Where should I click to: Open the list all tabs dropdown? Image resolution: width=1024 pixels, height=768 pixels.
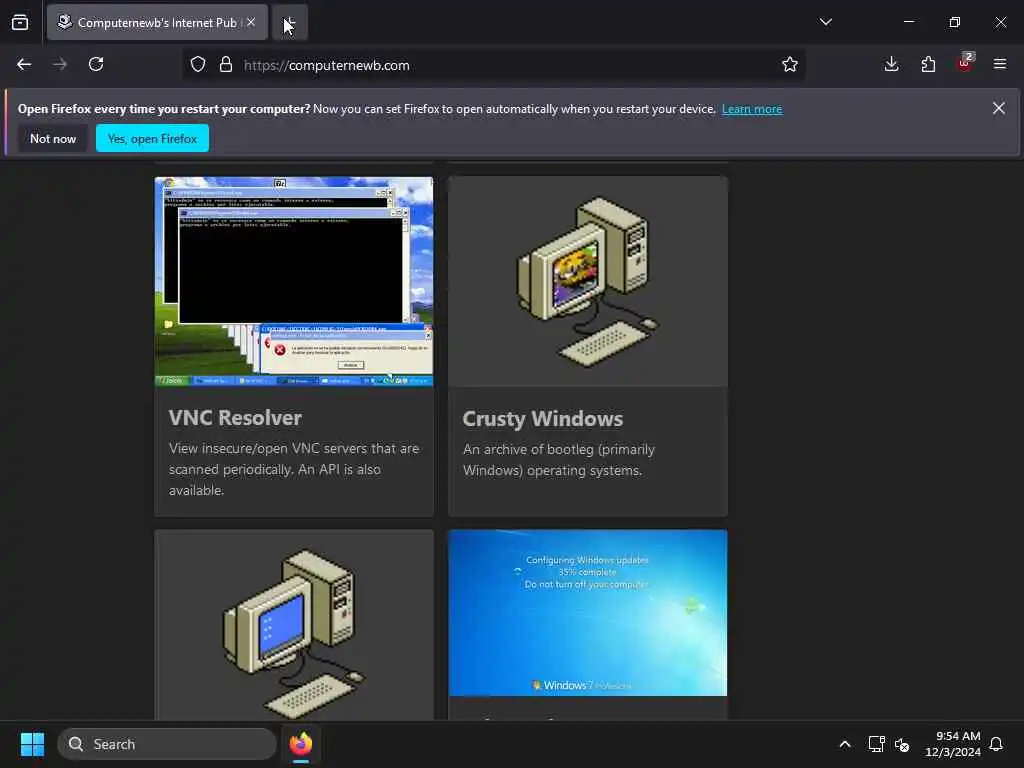pos(825,22)
